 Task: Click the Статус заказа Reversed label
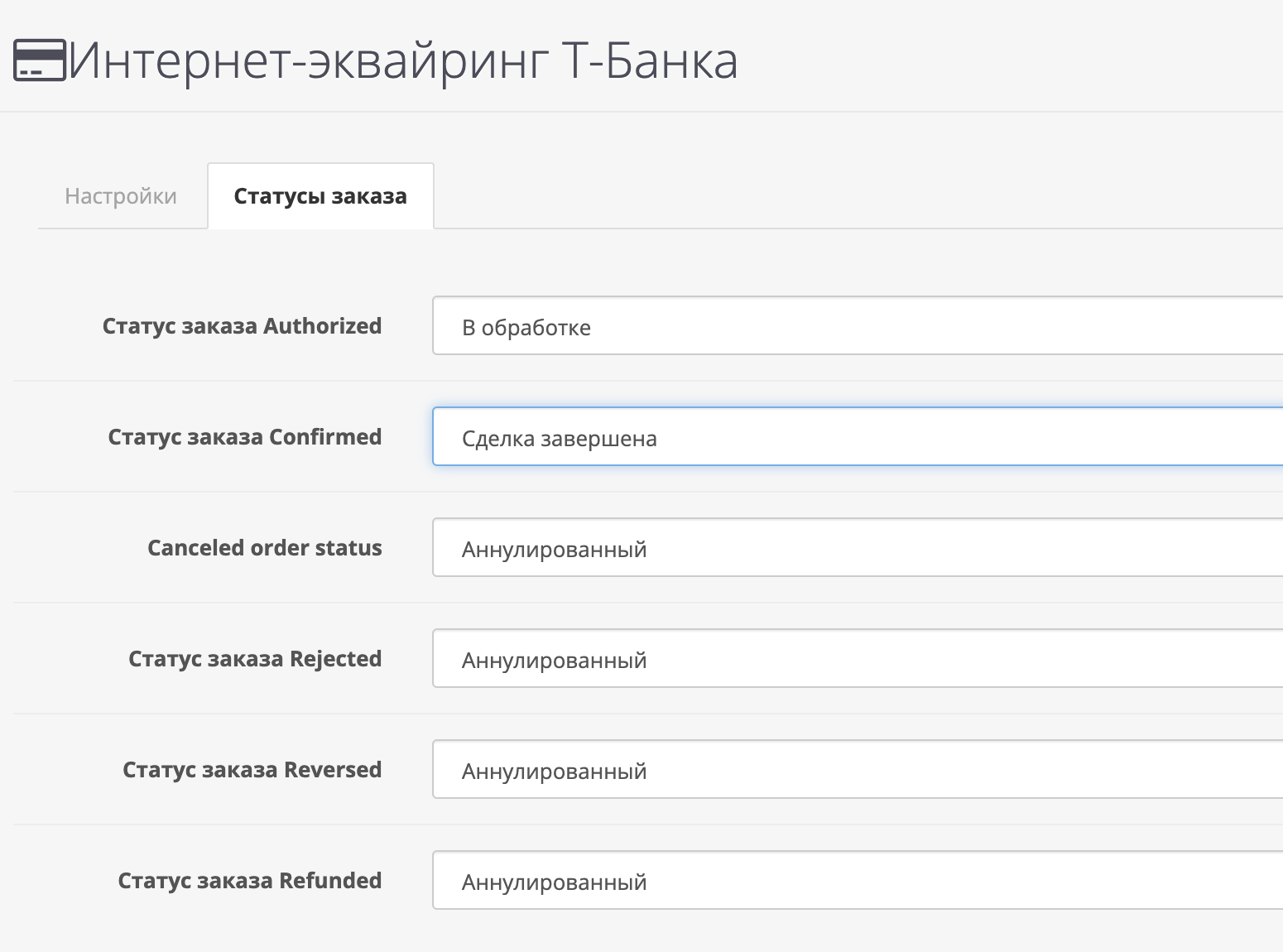point(252,770)
